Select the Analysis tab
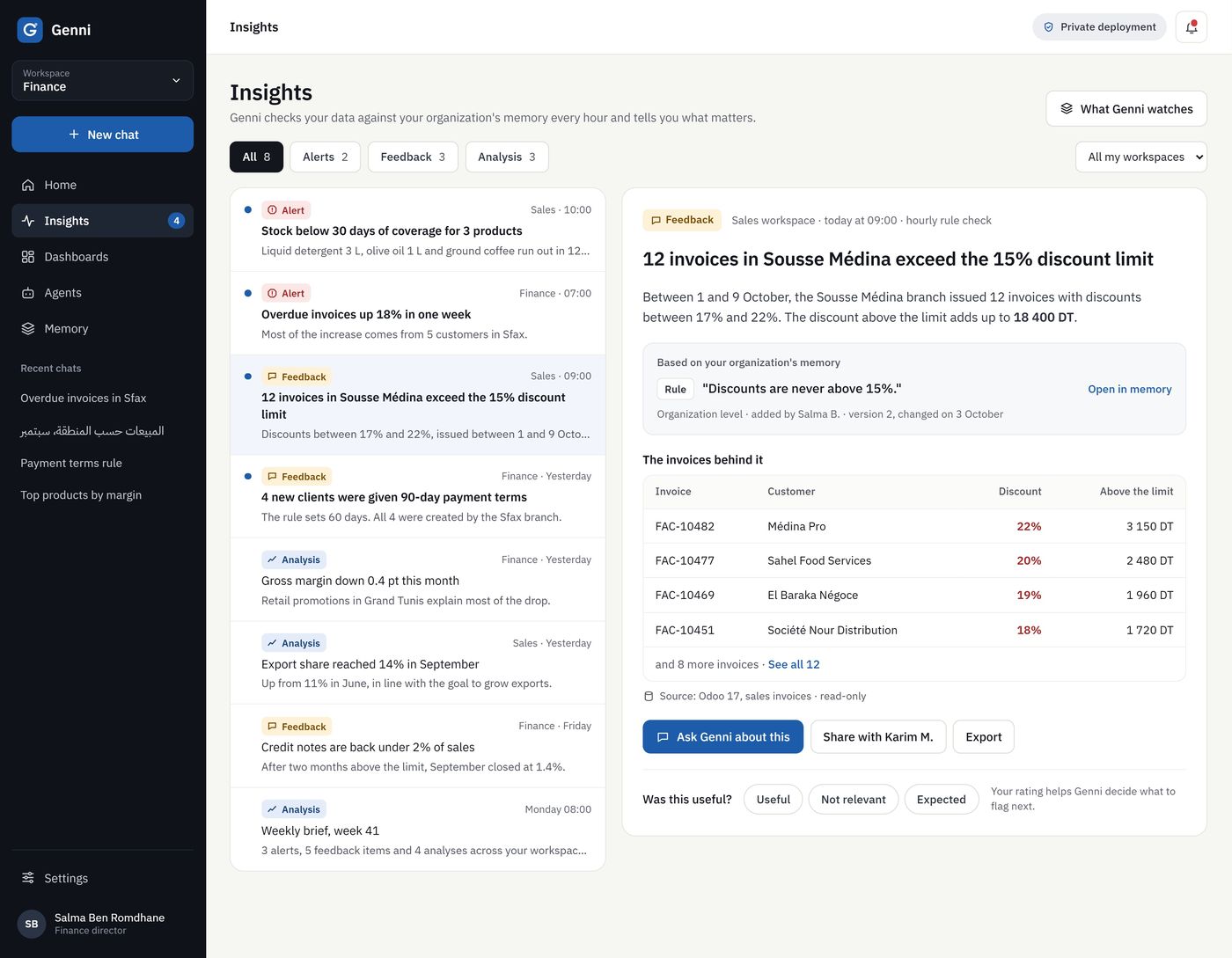Screen dimensions: 1232x958 pyautogui.click(x=507, y=157)
